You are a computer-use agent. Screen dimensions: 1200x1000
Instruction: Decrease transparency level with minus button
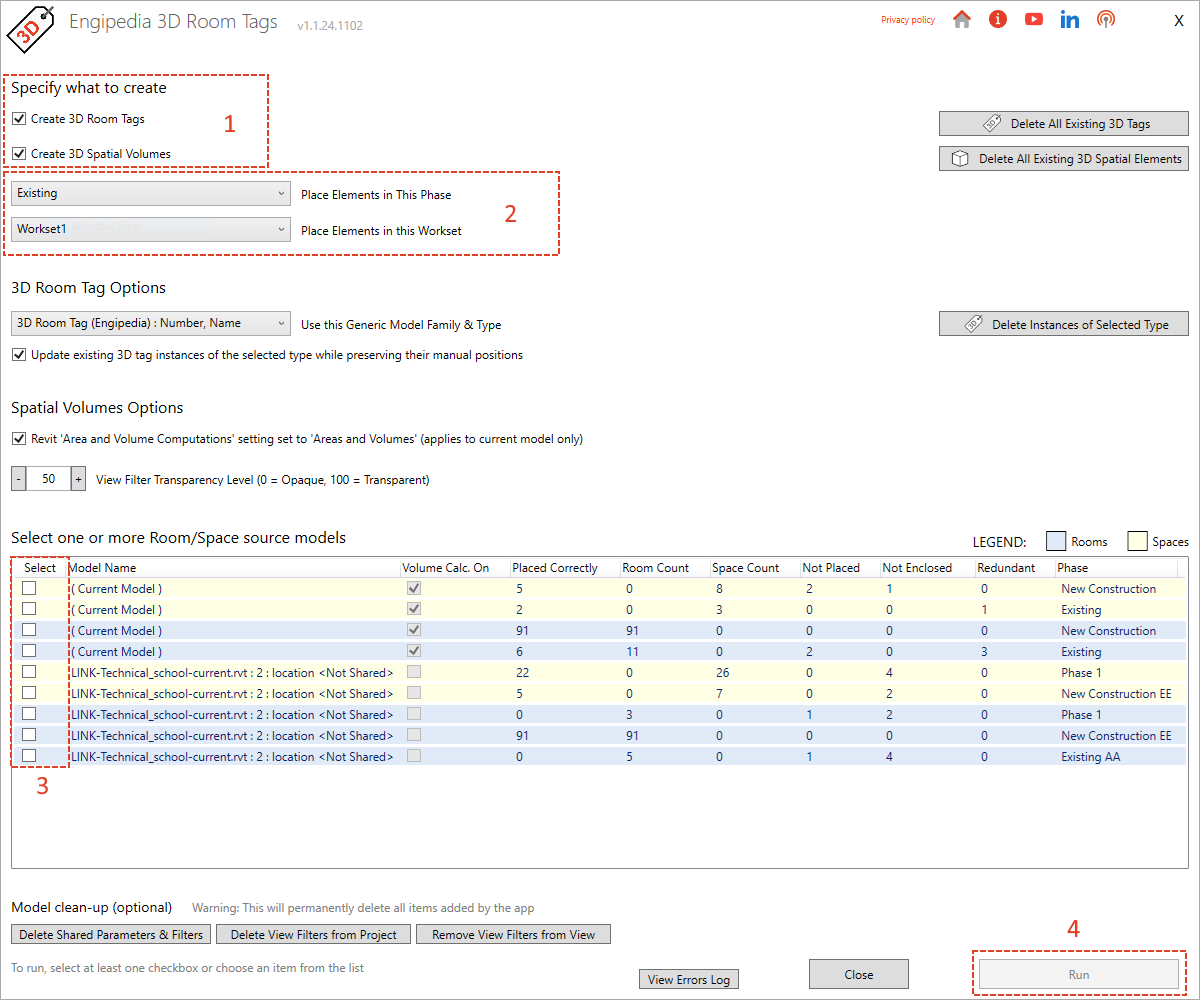19,479
